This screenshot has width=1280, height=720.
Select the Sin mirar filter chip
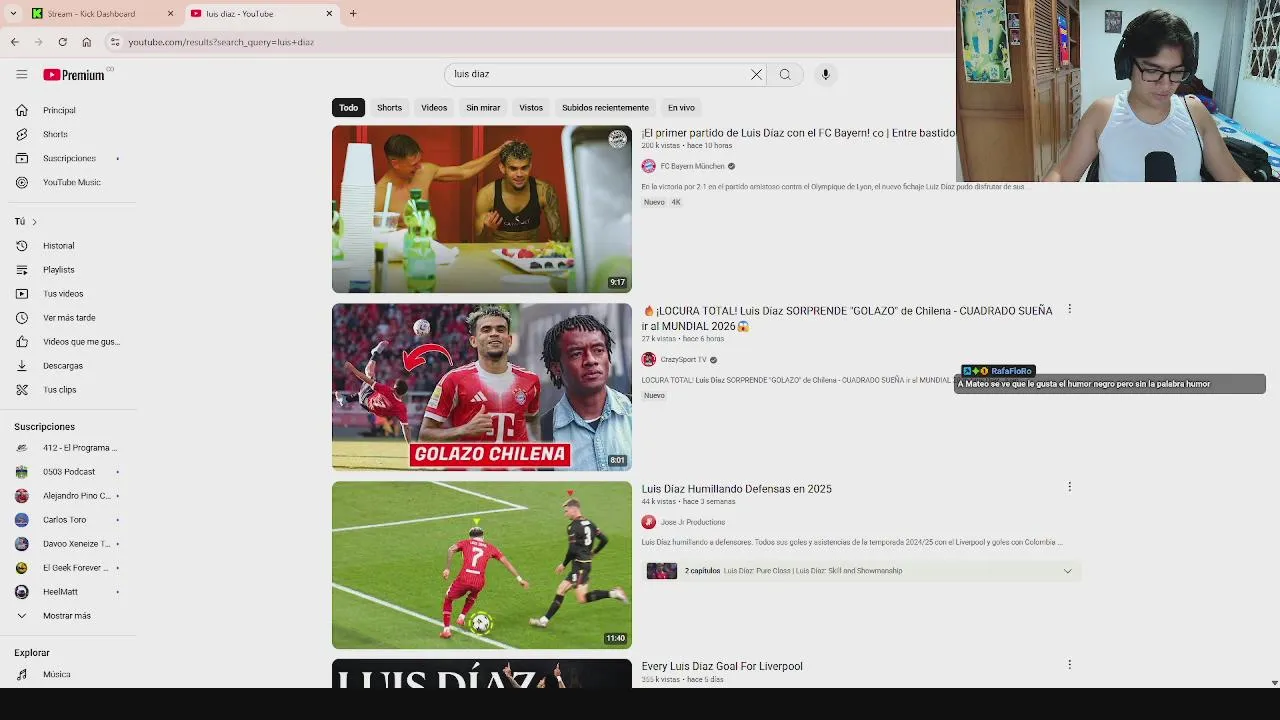point(483,107)
